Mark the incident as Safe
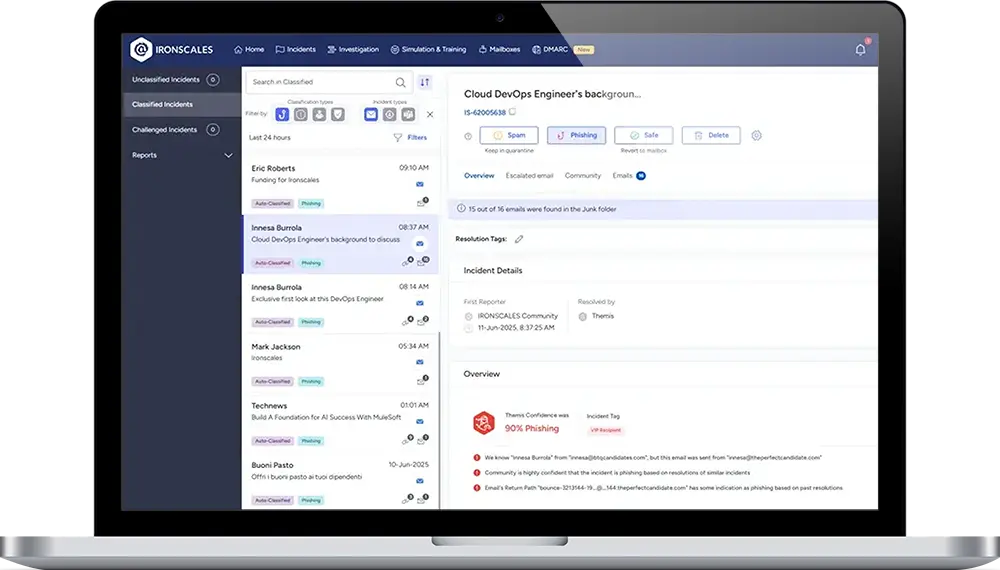1000x570 pixels. [x=643, y=135]
